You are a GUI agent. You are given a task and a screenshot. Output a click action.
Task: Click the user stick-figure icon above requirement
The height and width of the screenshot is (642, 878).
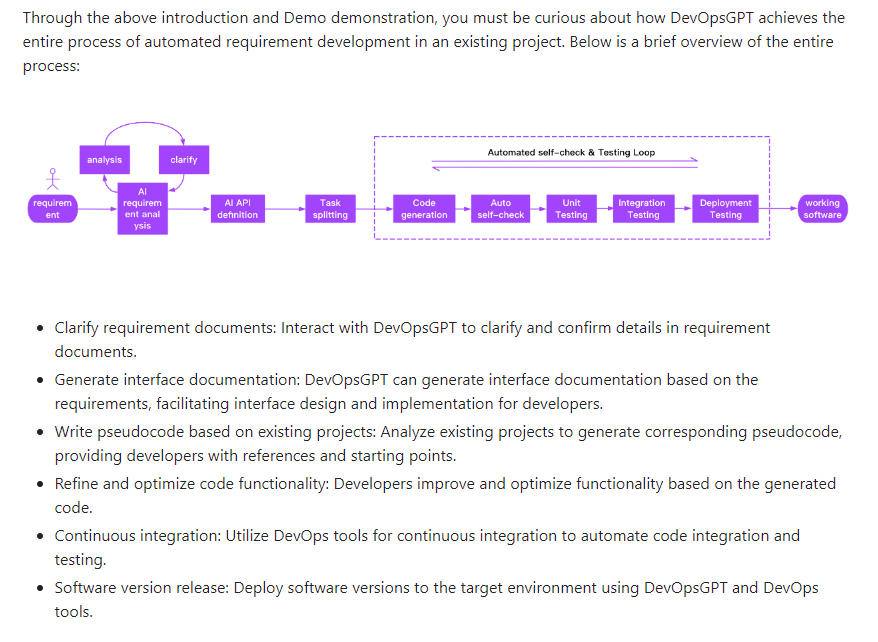(53, 179)
